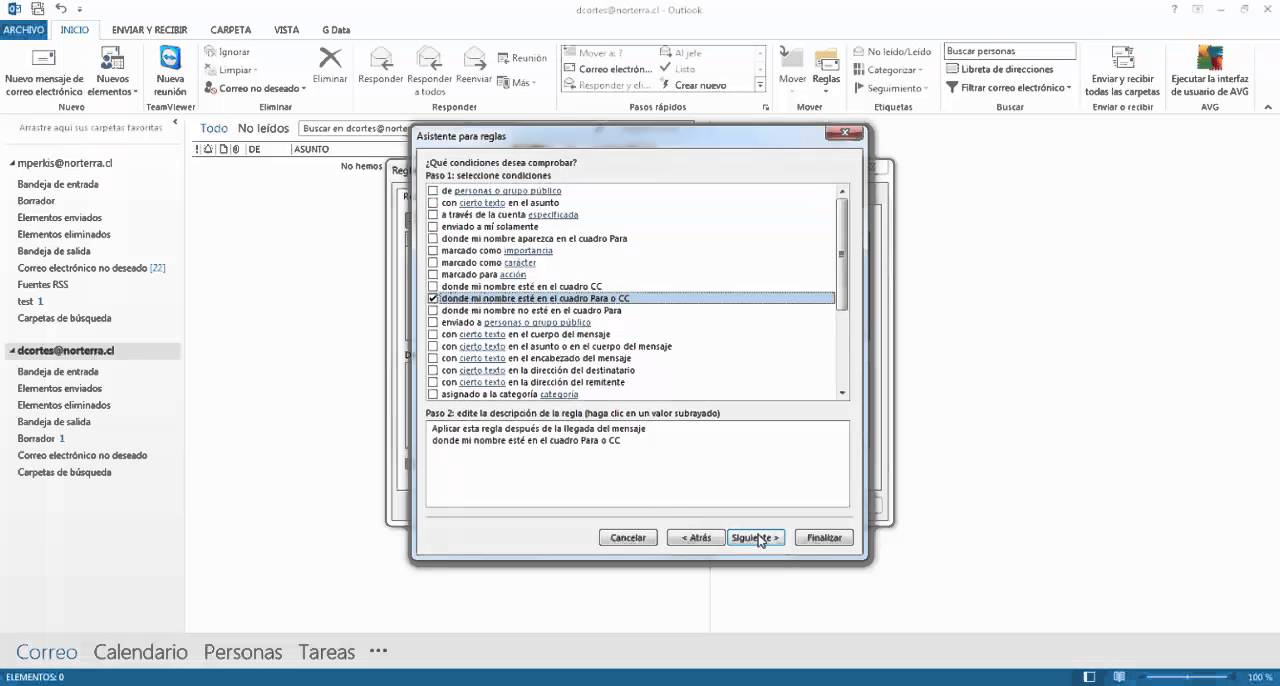1280x686 pixels.
Task: Click the more navigation options ellipsis
Action: (x=378, y=651)
